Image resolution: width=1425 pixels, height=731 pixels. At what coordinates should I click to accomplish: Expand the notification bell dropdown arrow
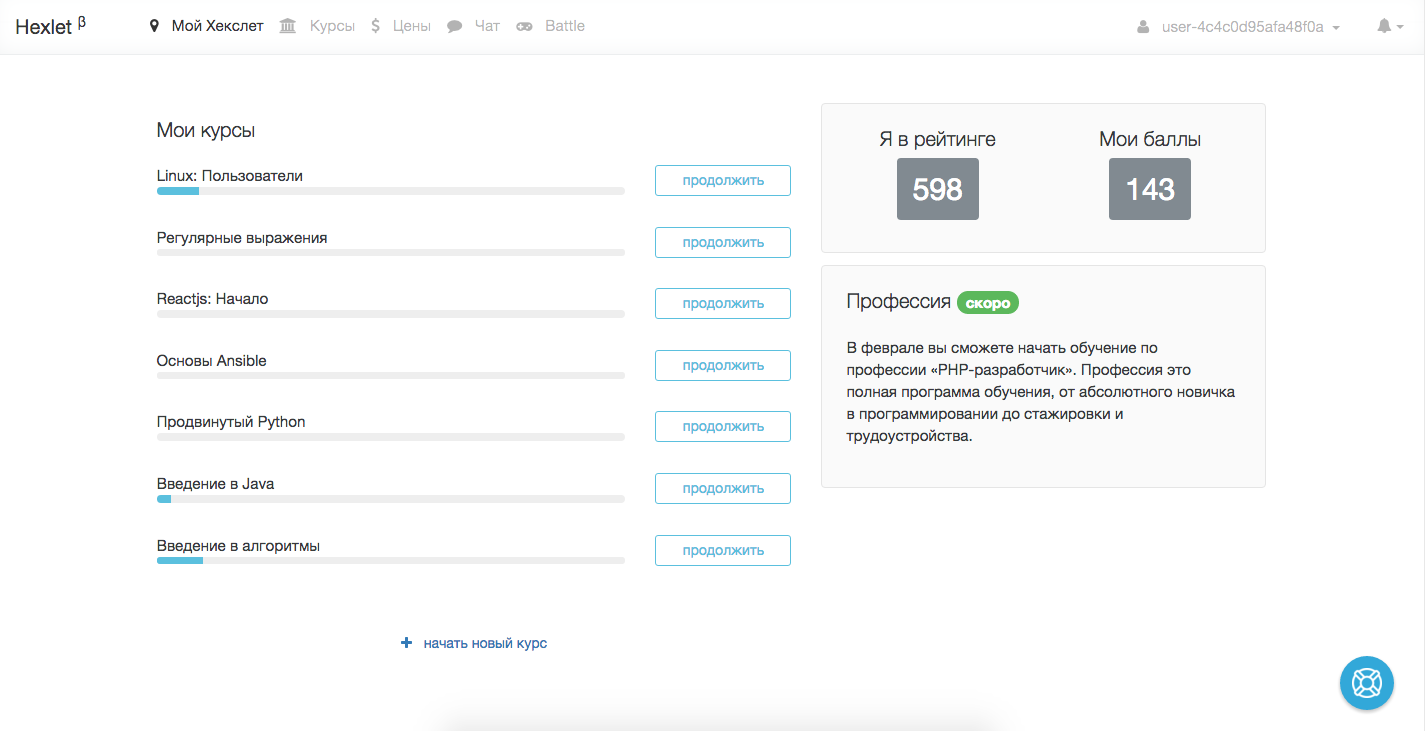[1398, 27]
